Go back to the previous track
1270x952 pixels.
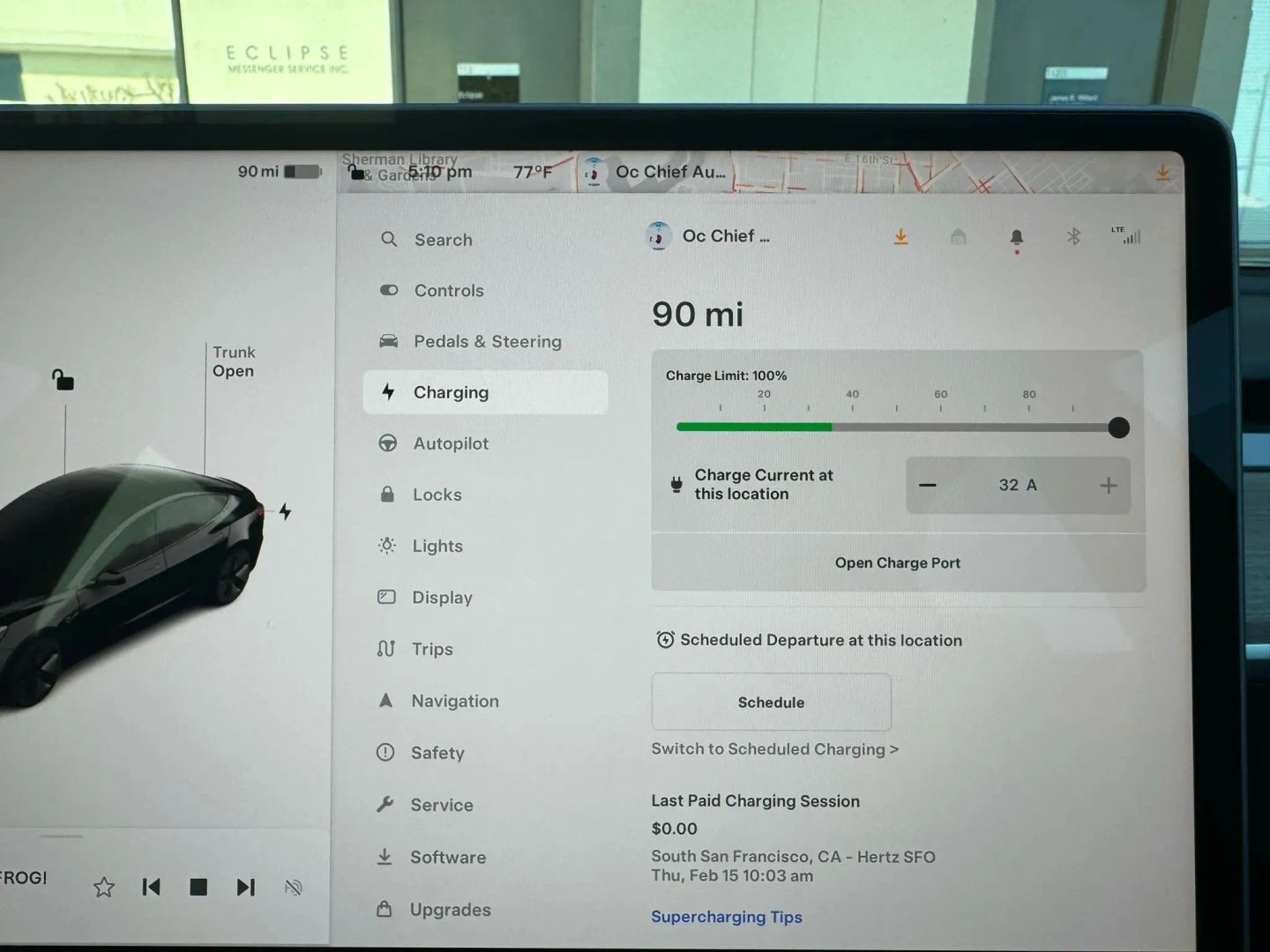(x=152, y=887)
